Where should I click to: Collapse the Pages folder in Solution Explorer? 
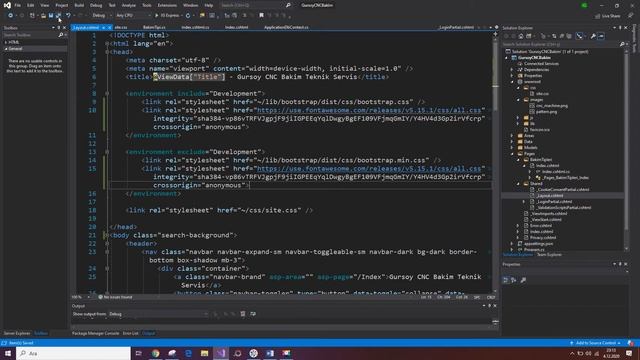[x=512, y=154]
